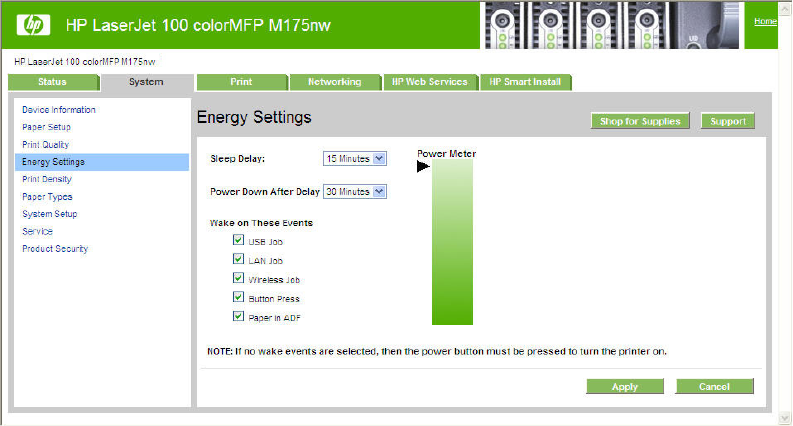The width and height of the screenshot is (793, 426).
Task: Go to the Networking tab
Action: pos(335,82)
